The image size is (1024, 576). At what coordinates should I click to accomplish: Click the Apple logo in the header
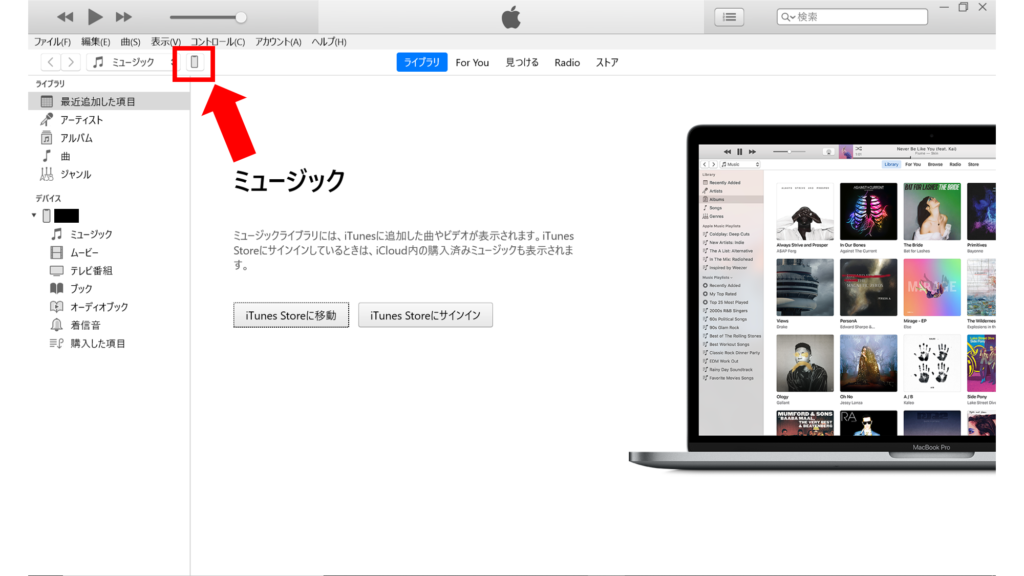coord(511,17)
